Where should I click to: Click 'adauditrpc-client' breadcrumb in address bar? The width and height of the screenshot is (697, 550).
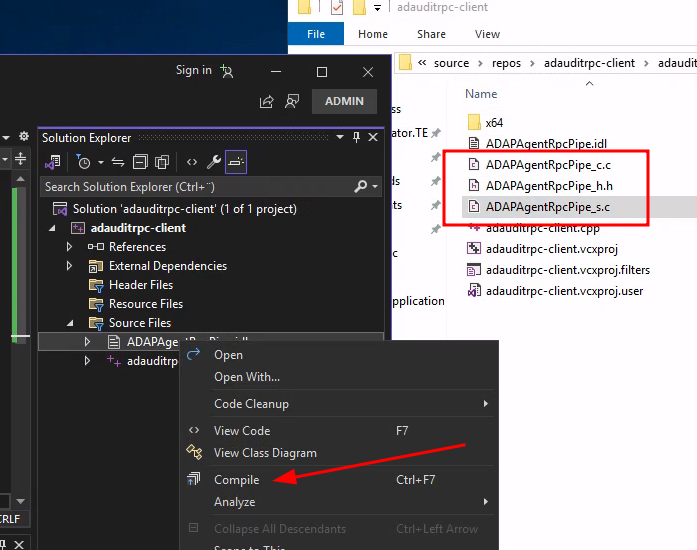589,63
